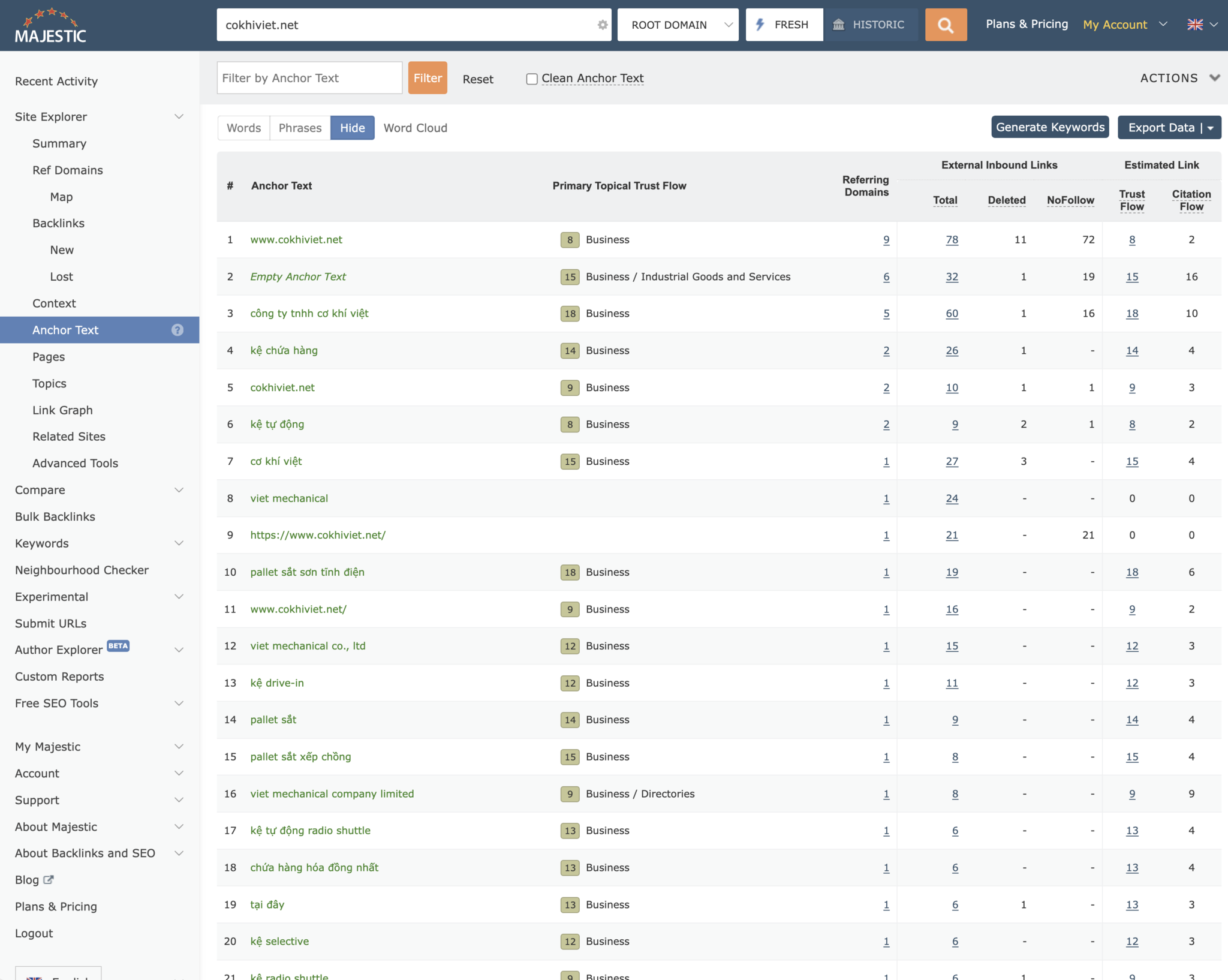Expand the ACTIONS menu
This screenshot has width=1228, height=980.
click(1179, 78)
